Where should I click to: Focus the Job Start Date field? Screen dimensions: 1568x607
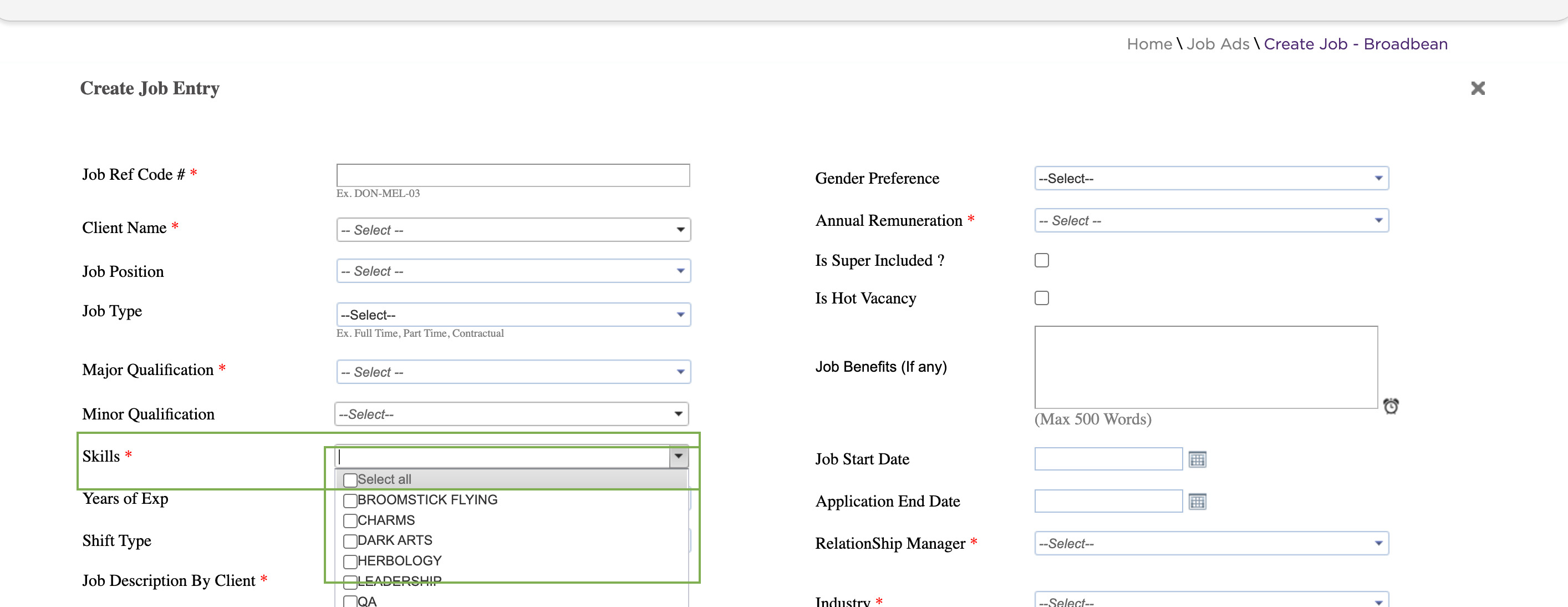(1108, 459)
